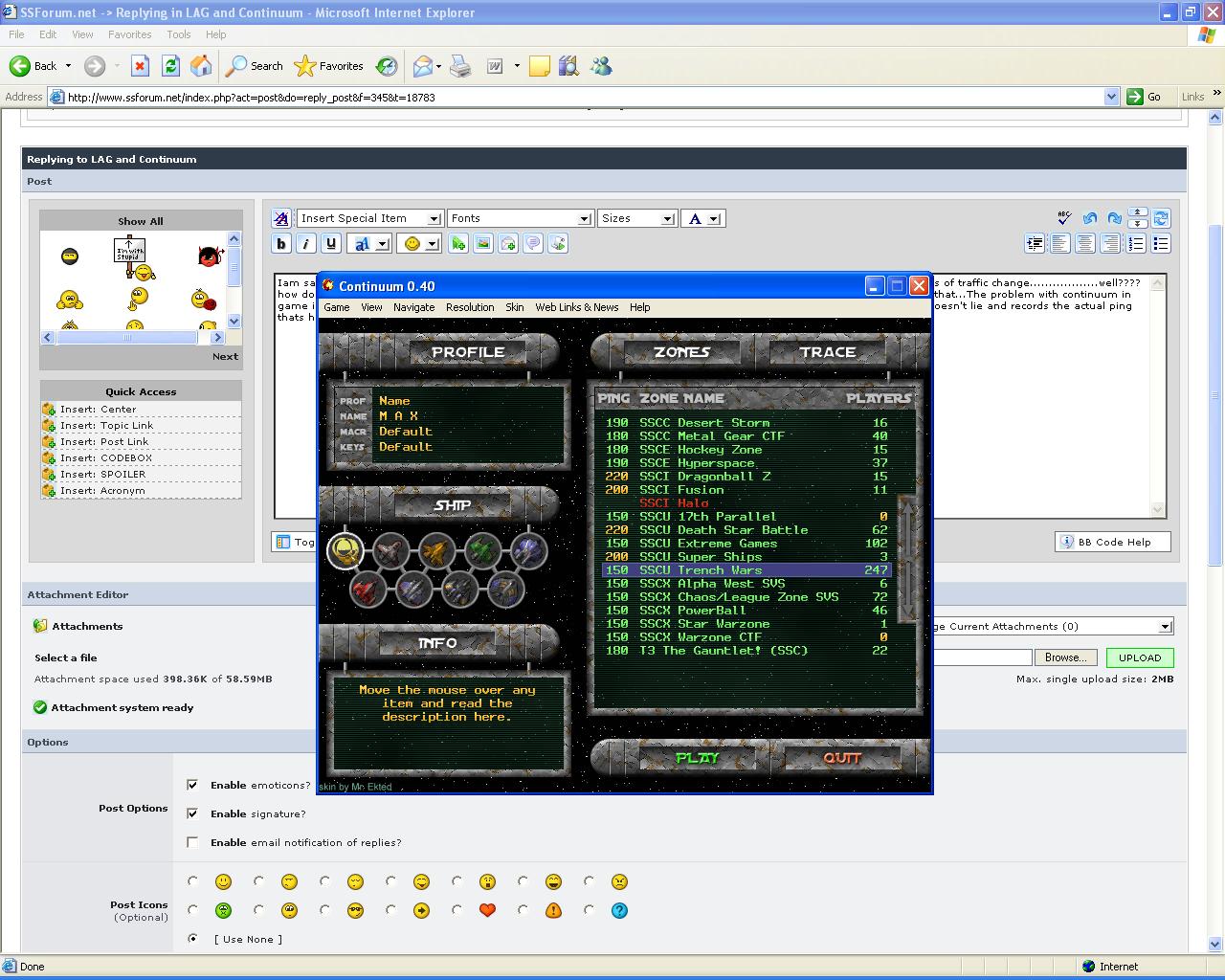Open the Game menu in Continuum

pyautogui.click(x=336, y=307)
